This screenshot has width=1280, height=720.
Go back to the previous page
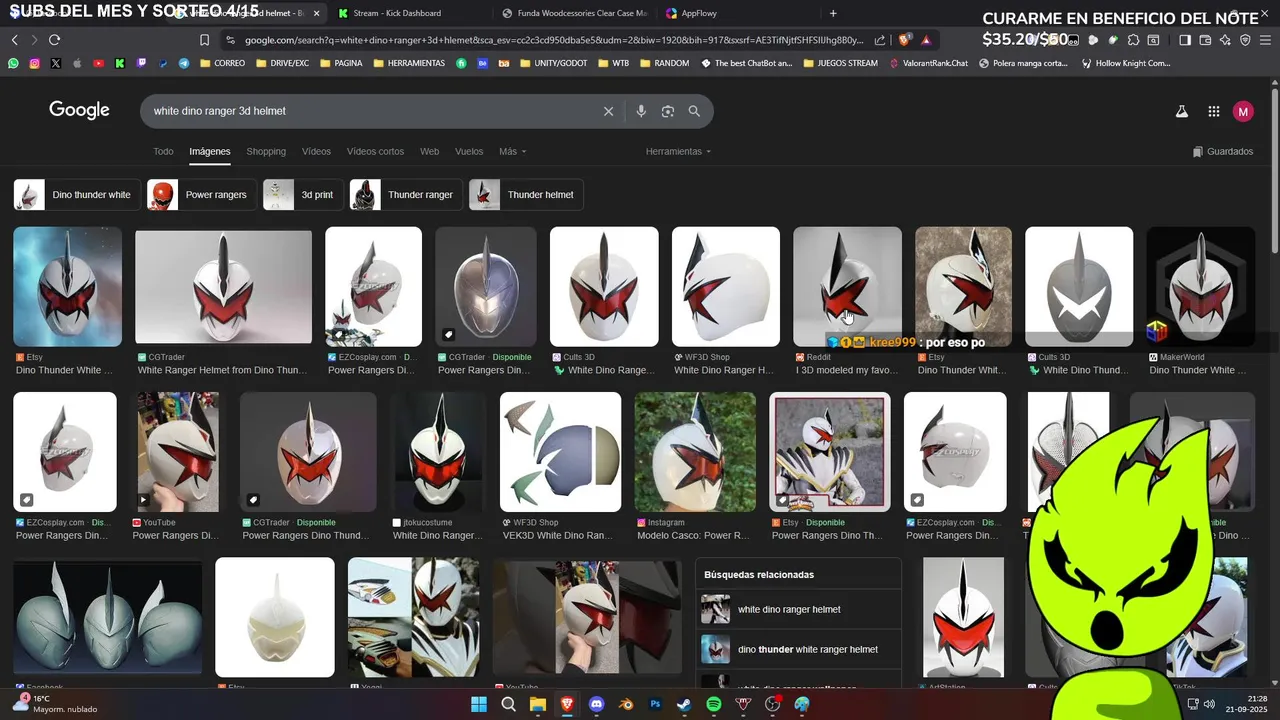tap(14, 40)
